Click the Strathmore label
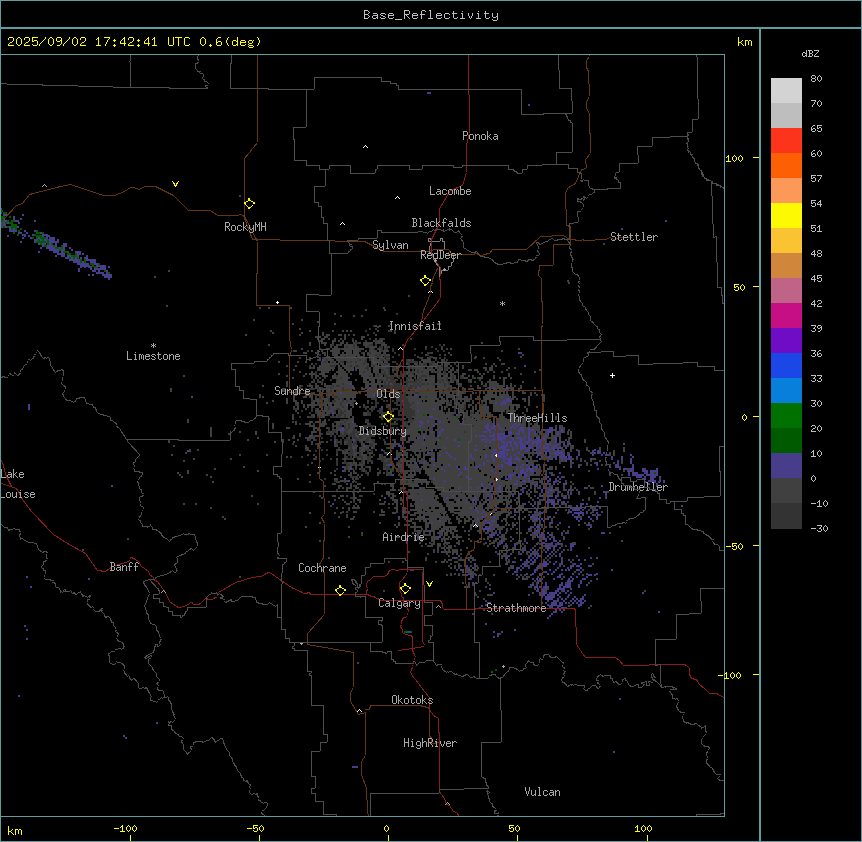The width and height of the screenshot is (862, 842). point(516,608)
